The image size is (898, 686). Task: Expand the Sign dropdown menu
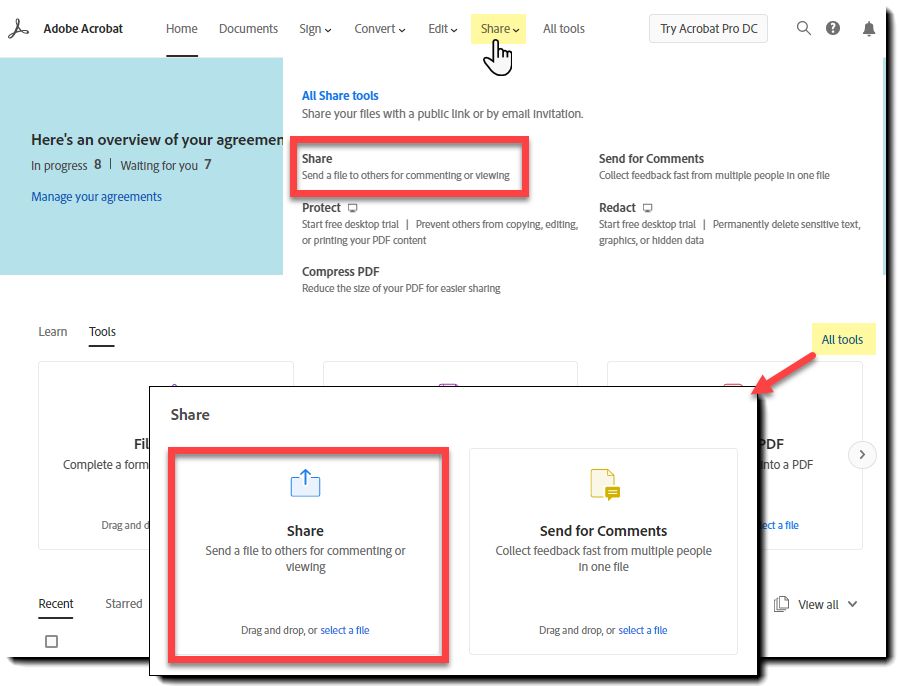click(315, 29)
